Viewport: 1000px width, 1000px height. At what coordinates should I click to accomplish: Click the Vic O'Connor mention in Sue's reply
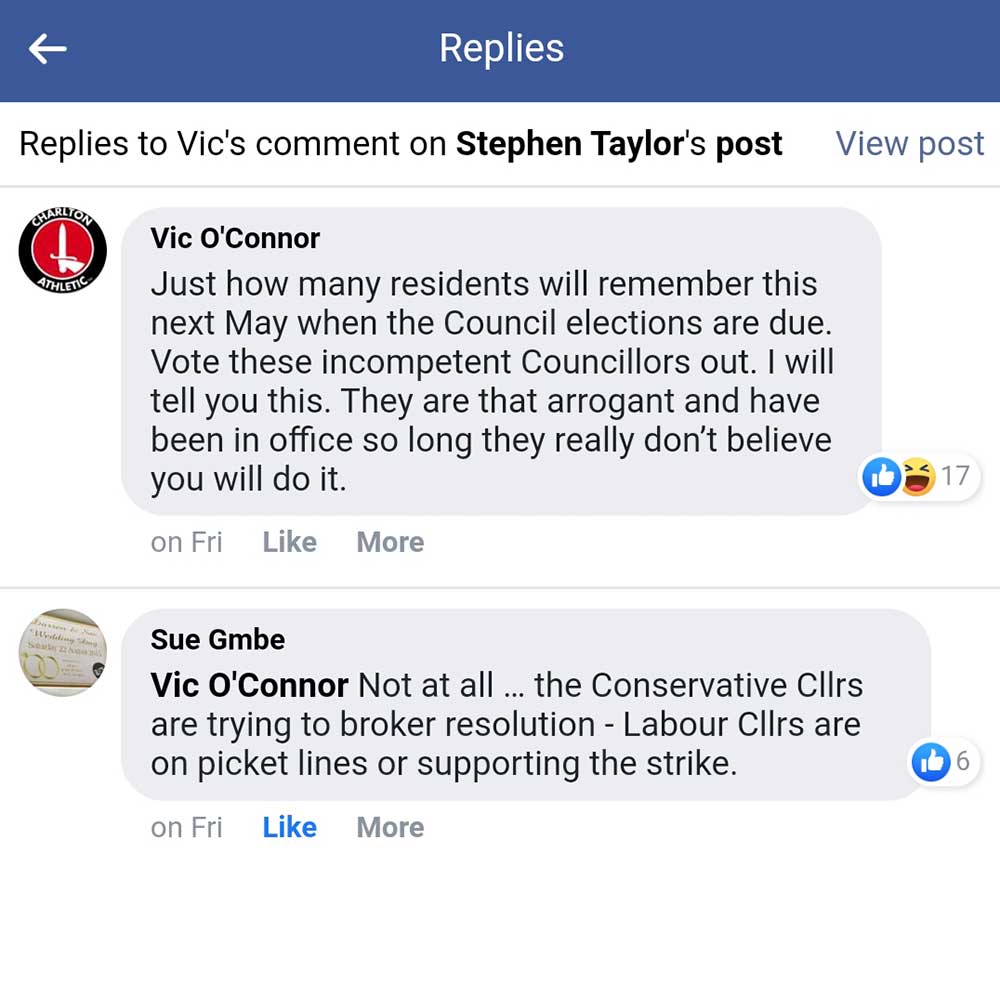(x=249, y=685)
